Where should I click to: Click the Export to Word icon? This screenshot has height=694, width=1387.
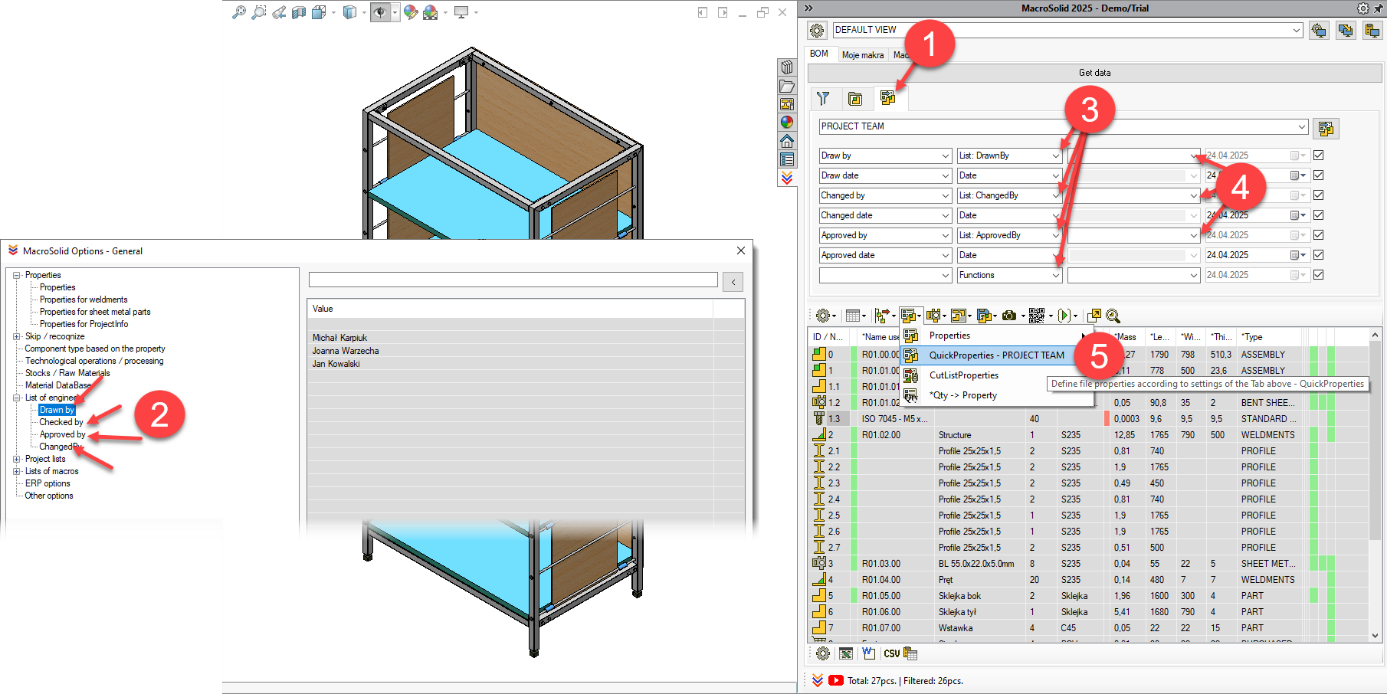(x=868, y=653)
